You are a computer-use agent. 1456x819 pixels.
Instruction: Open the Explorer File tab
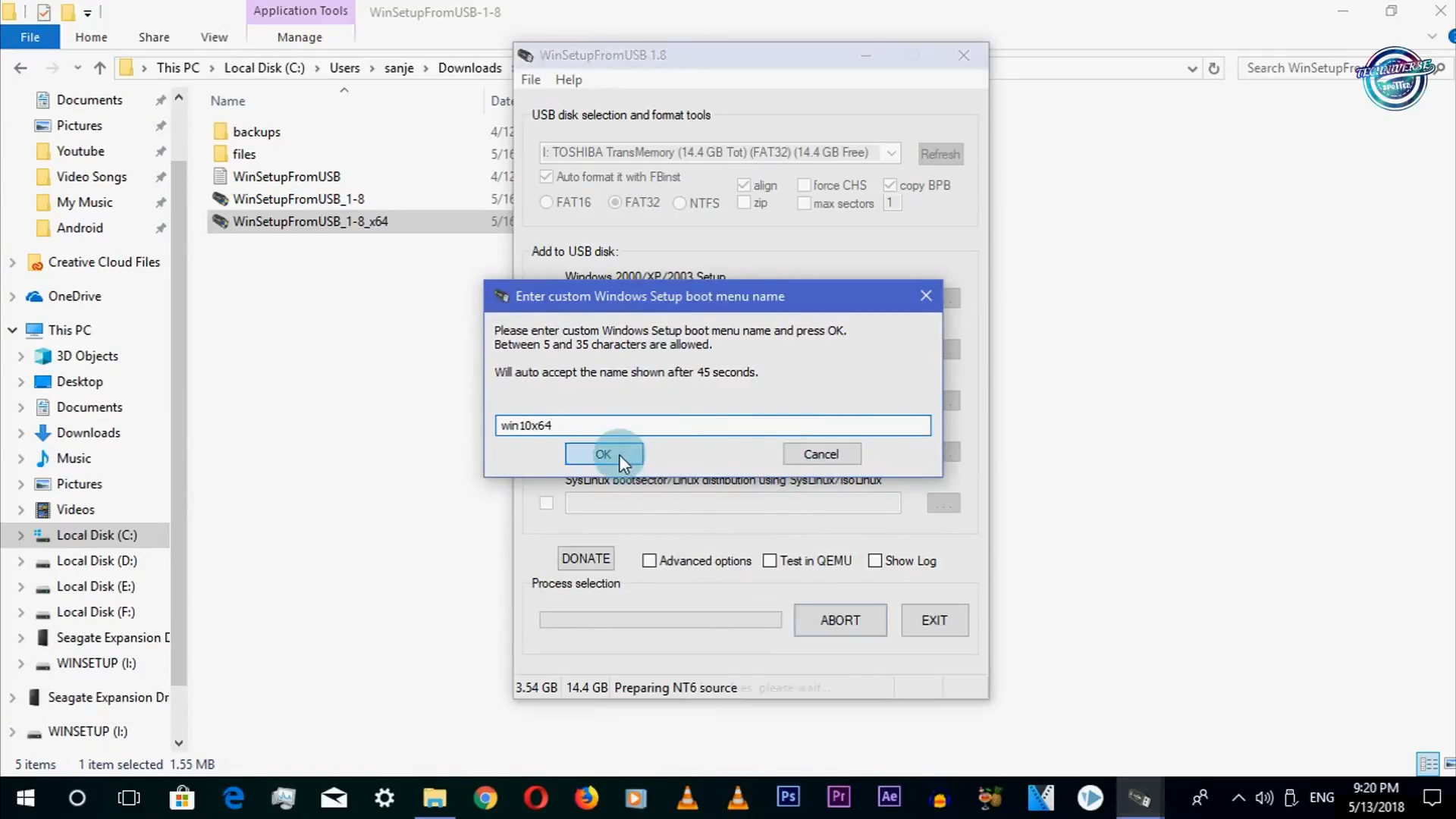(x=30, y=37)
